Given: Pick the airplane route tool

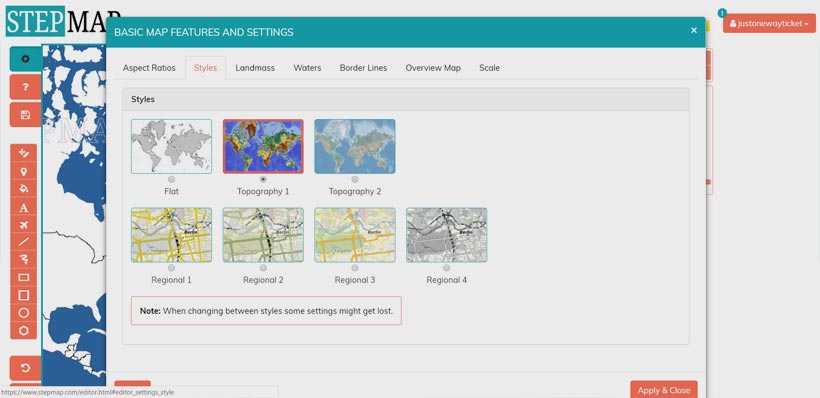Looking at the screenshot, I should pos(24,225).
